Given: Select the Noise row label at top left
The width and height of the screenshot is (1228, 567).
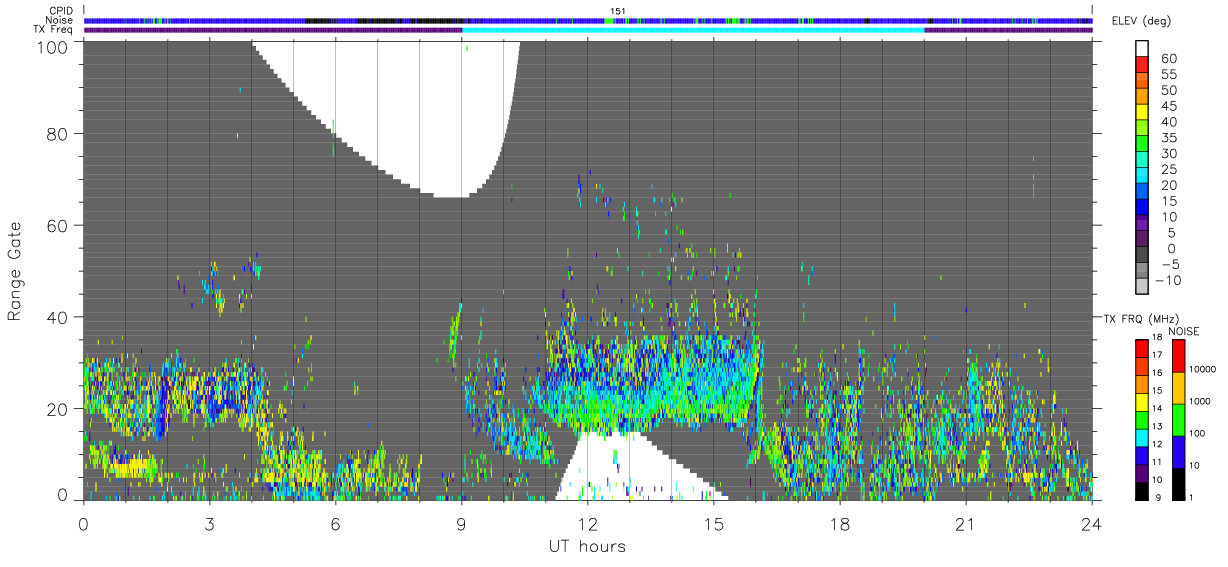Looking at the screenshot, I should [58, 21].
